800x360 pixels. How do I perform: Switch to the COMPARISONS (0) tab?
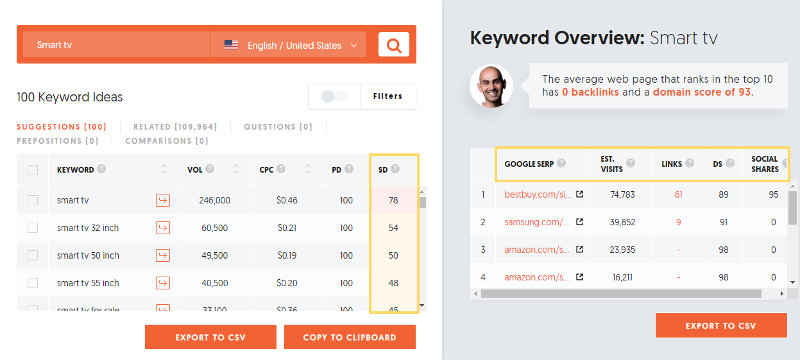coord(167,141)
